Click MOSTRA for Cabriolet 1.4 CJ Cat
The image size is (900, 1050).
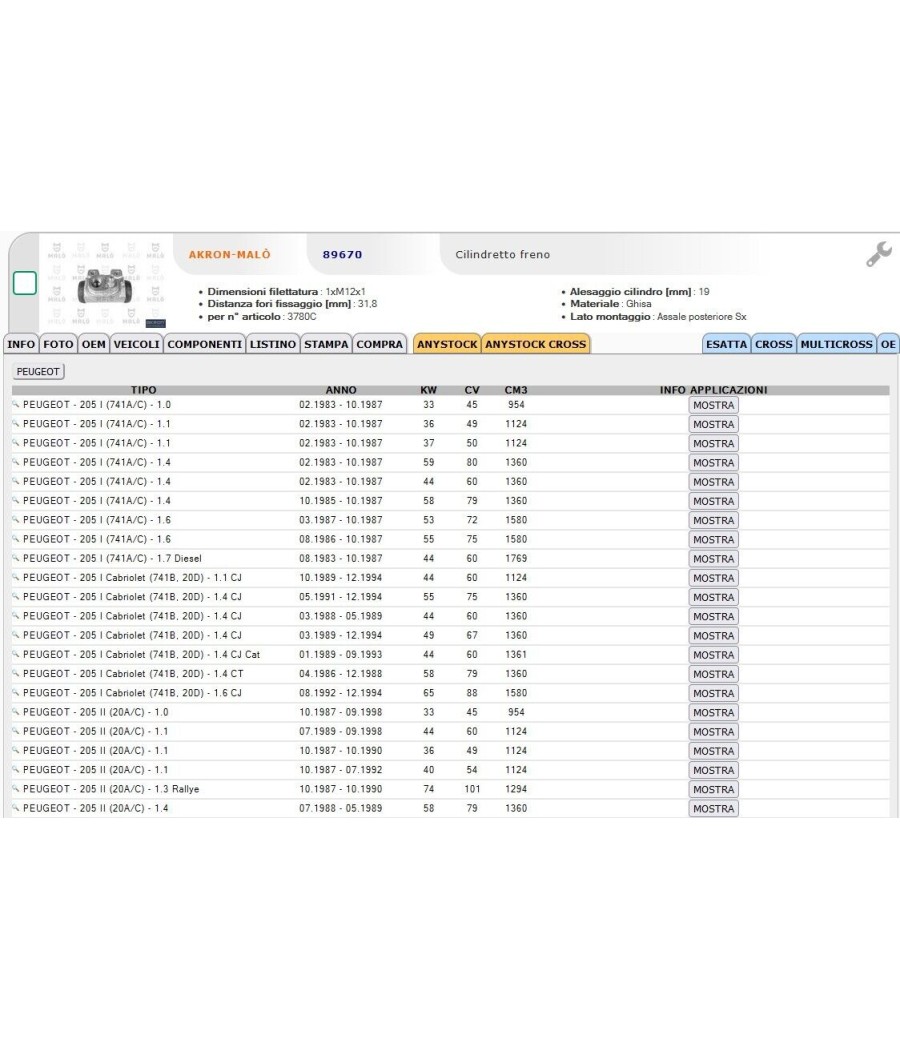tap(714, 655)
